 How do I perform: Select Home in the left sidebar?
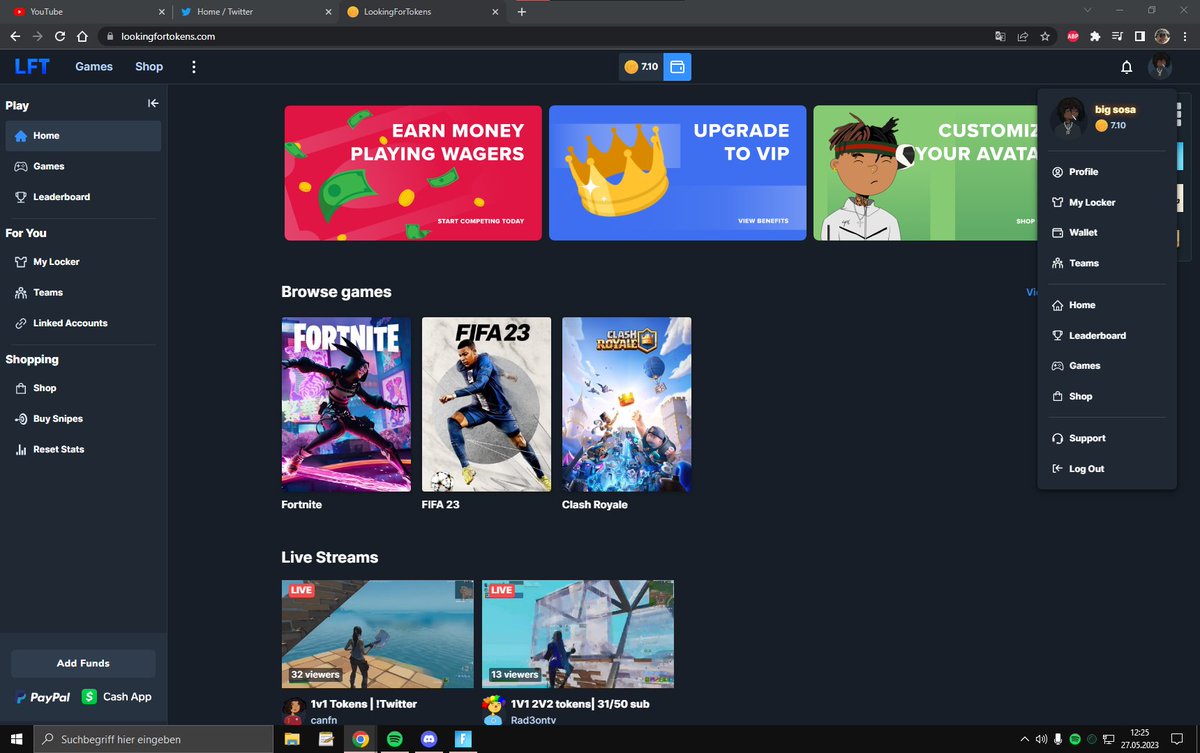(x=83, y=136)
